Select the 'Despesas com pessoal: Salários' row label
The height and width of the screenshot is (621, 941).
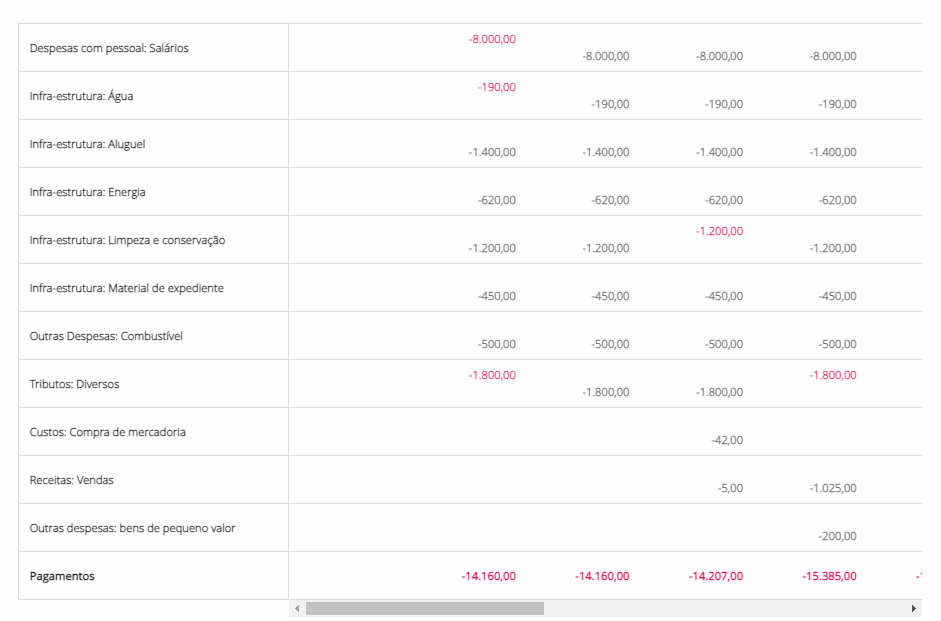109,48
